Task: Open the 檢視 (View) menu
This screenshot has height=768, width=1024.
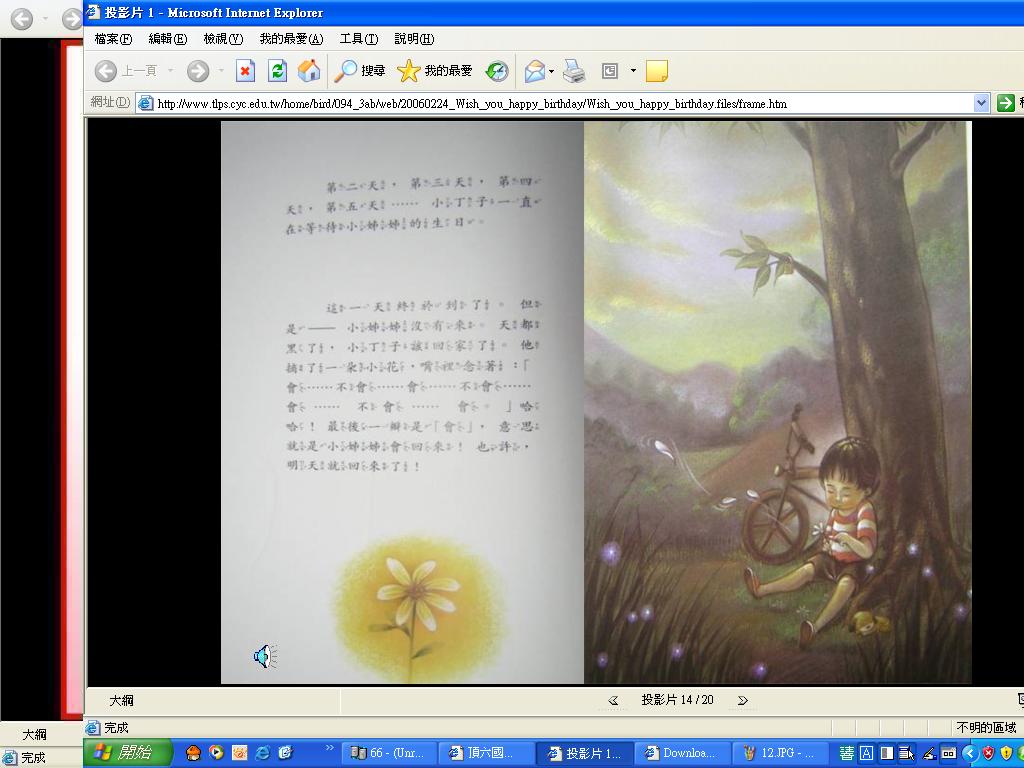Action: 222,39
